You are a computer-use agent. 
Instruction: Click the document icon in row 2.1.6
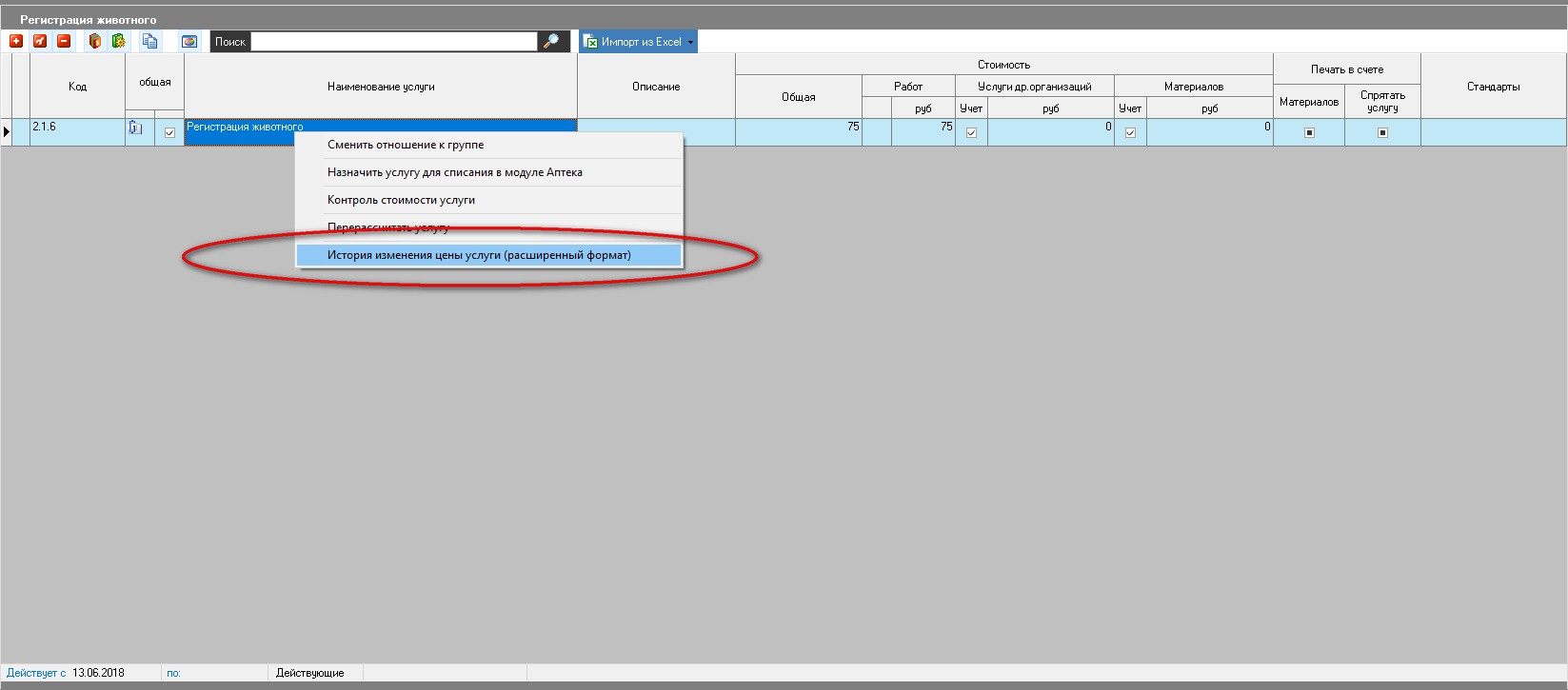pyautogui.click(x=135, y=128)
